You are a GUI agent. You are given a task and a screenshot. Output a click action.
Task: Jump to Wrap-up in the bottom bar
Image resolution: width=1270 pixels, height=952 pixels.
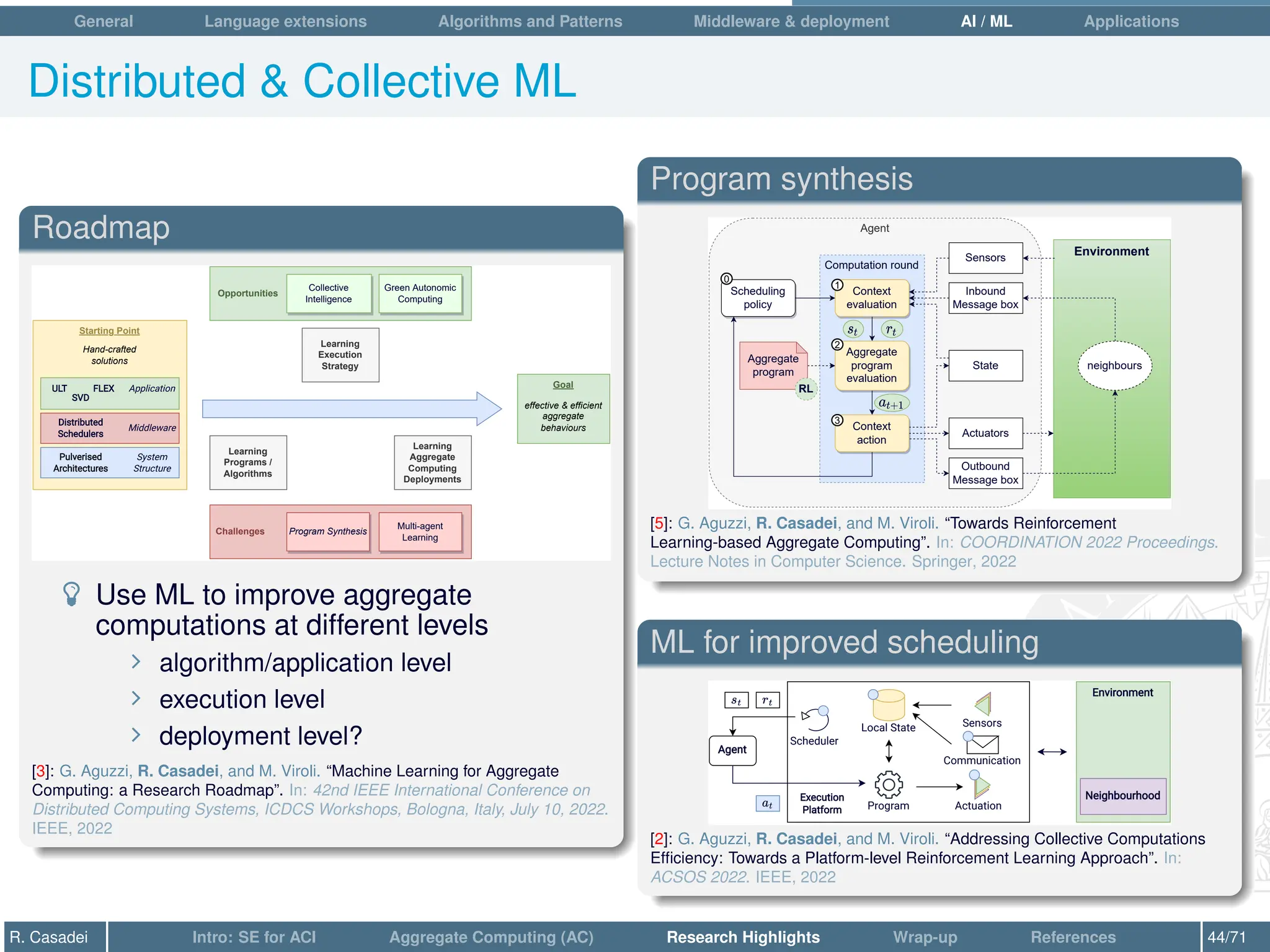pos(925,937)
